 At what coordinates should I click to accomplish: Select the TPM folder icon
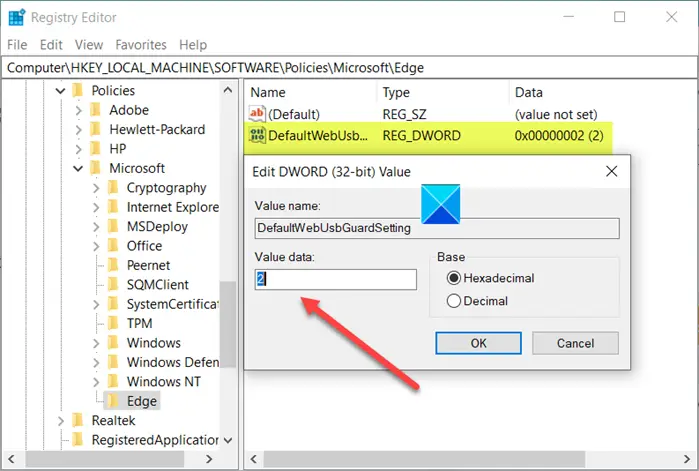[x=113, y=323]
